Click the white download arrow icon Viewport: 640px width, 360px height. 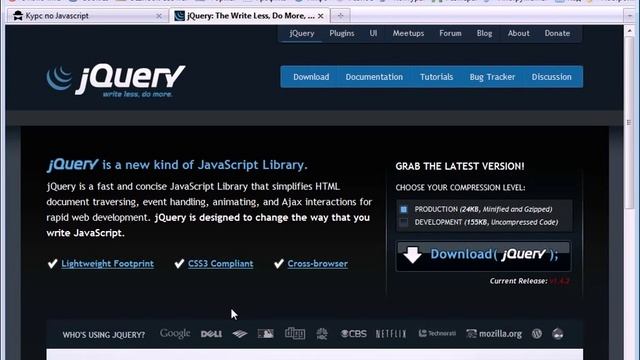pos(413,255)
